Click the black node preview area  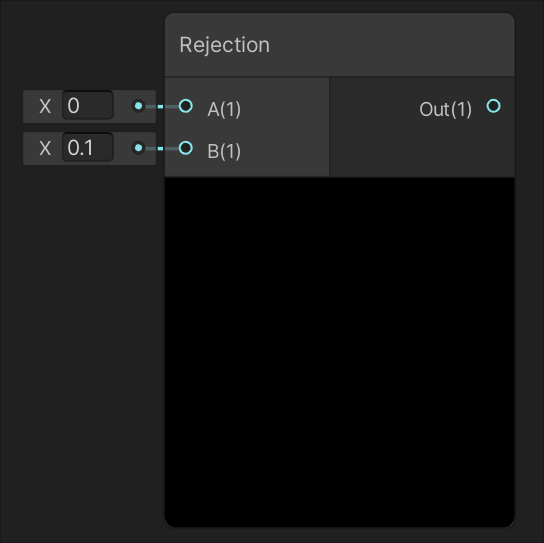pyautogui.click(x=340, y=352)
